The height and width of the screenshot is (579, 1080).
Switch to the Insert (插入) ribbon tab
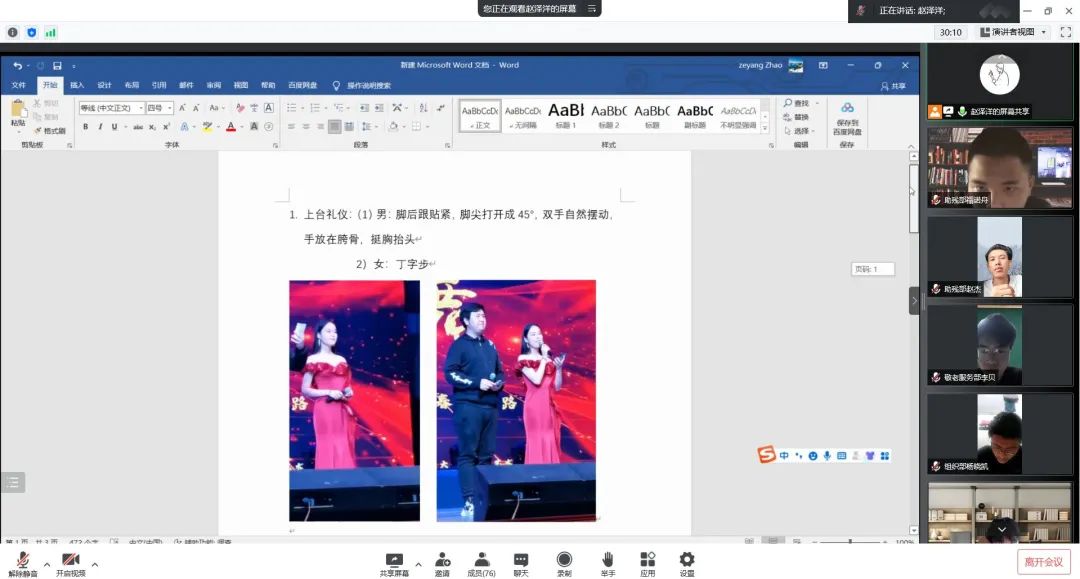point(77,86)
